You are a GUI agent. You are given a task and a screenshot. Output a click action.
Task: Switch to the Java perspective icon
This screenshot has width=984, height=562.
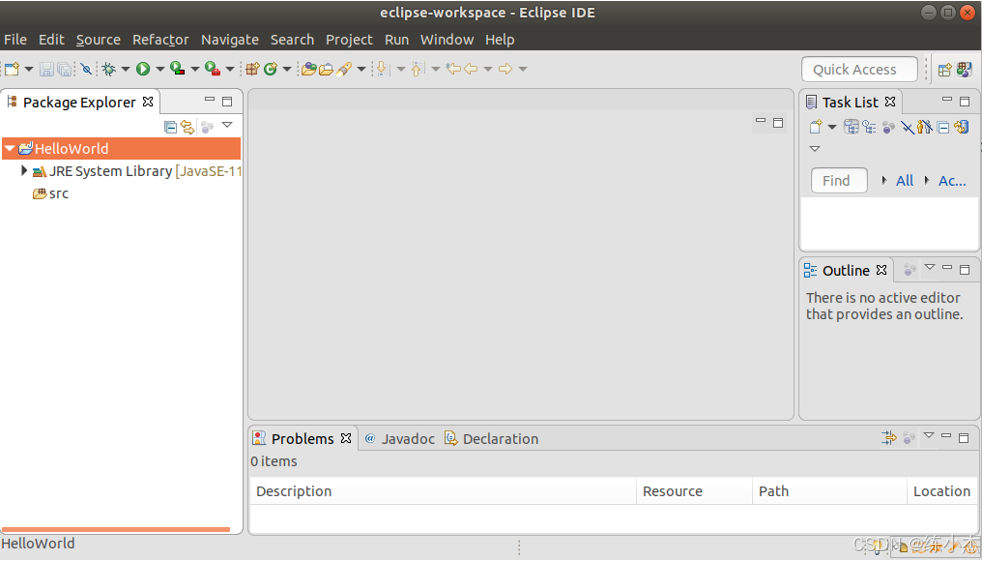coord(964,70)
